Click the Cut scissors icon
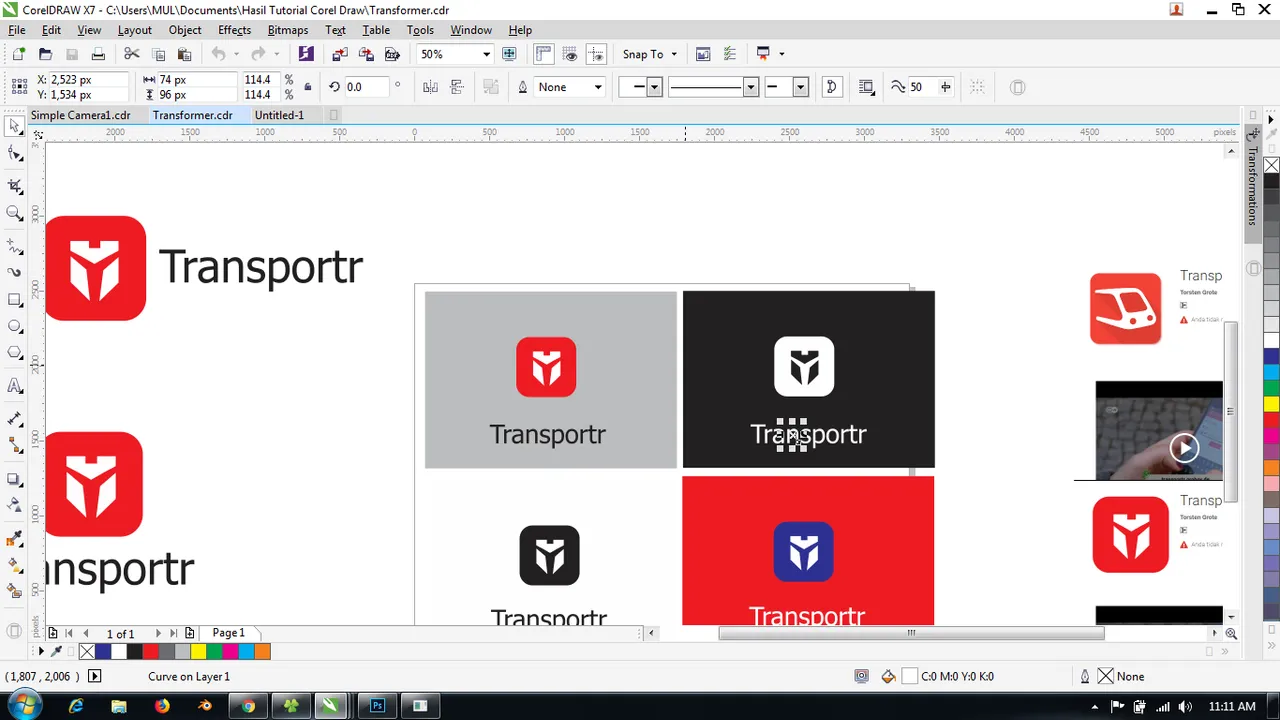 click(x=131, y=54)
